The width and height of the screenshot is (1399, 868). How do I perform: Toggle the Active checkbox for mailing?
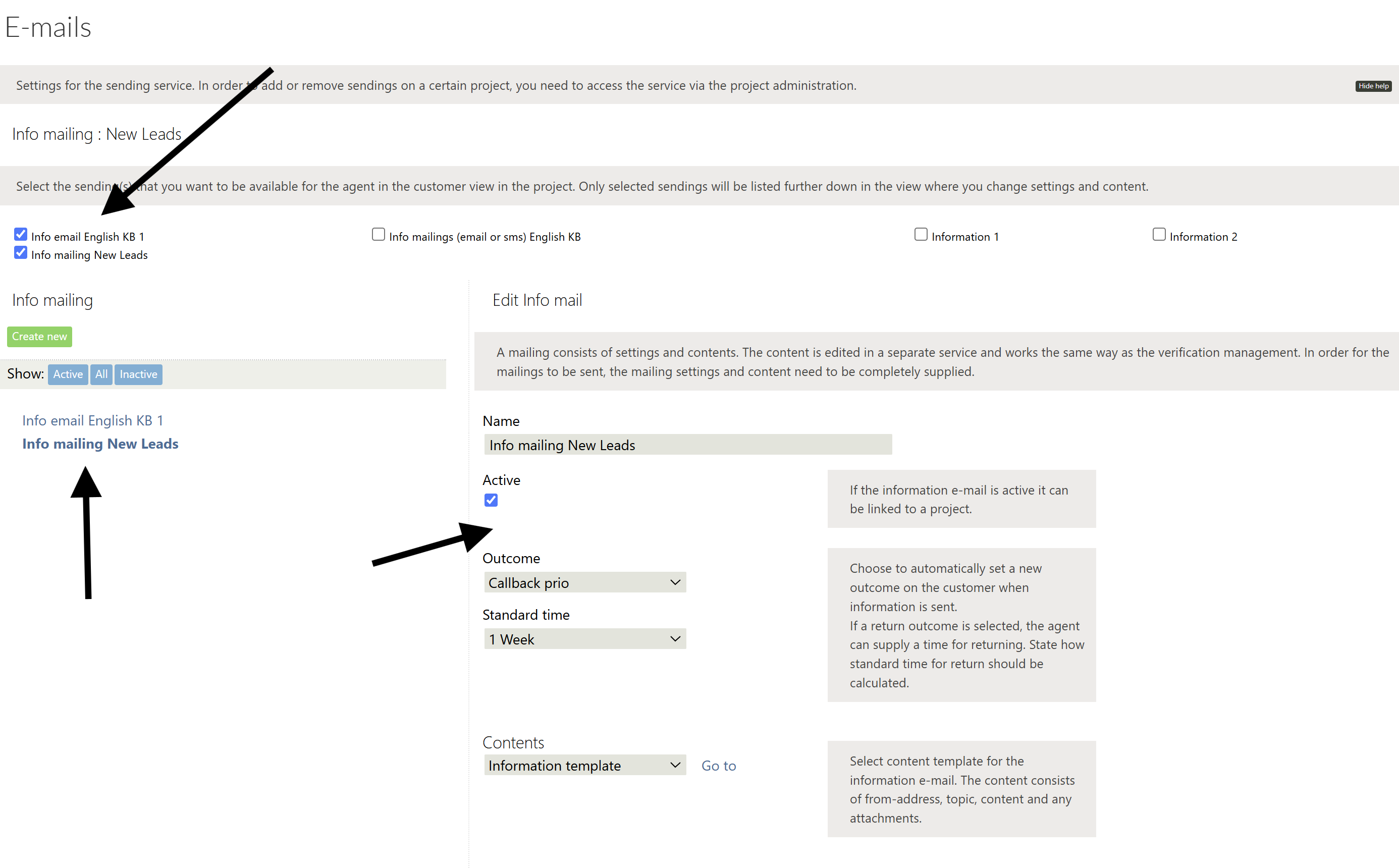click(x=491, y=500)
